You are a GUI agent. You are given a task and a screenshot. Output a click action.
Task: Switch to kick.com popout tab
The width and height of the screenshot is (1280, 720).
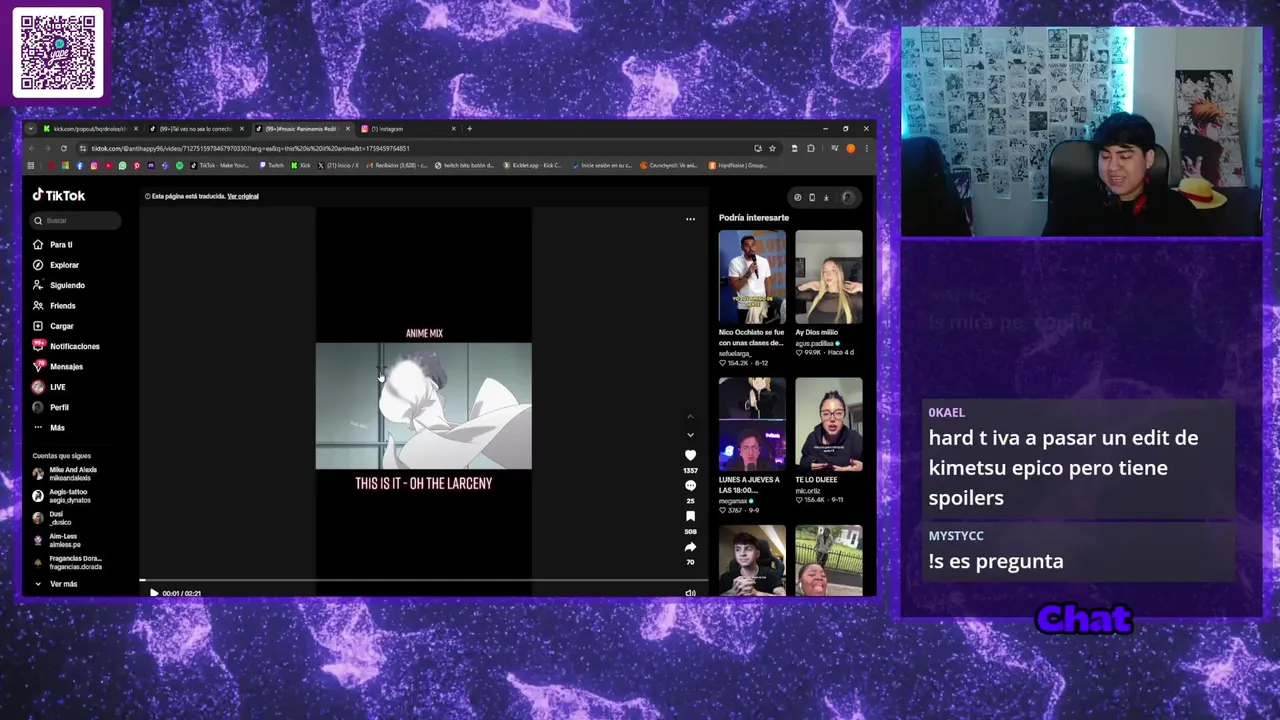89,129
